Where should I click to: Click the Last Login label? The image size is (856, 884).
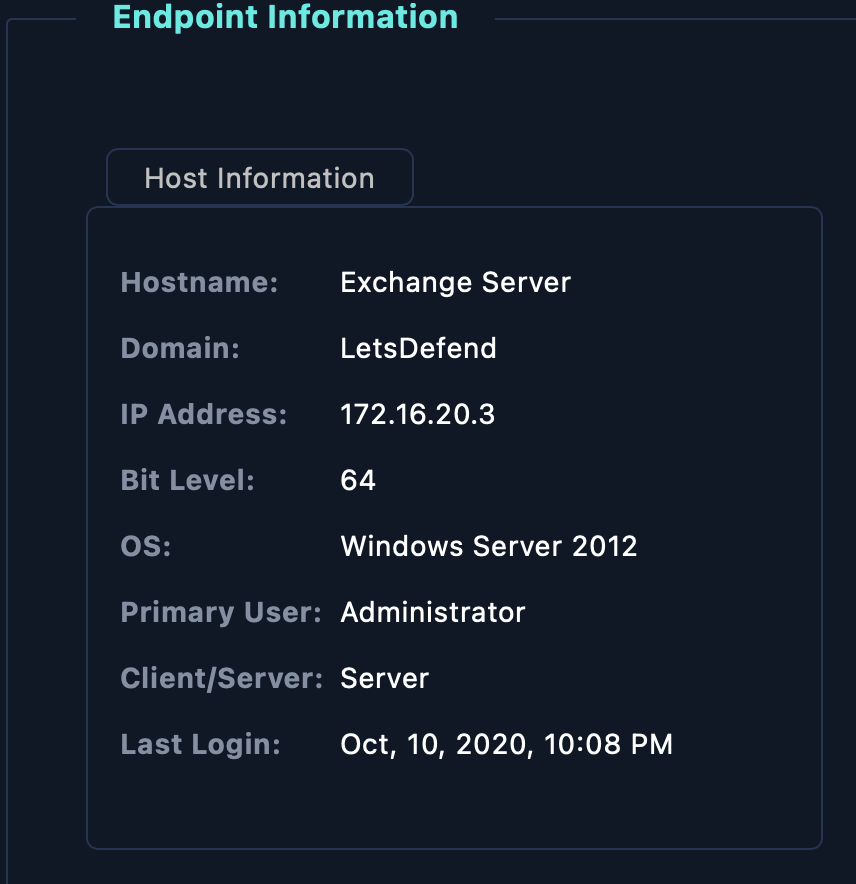click(201, 744)
